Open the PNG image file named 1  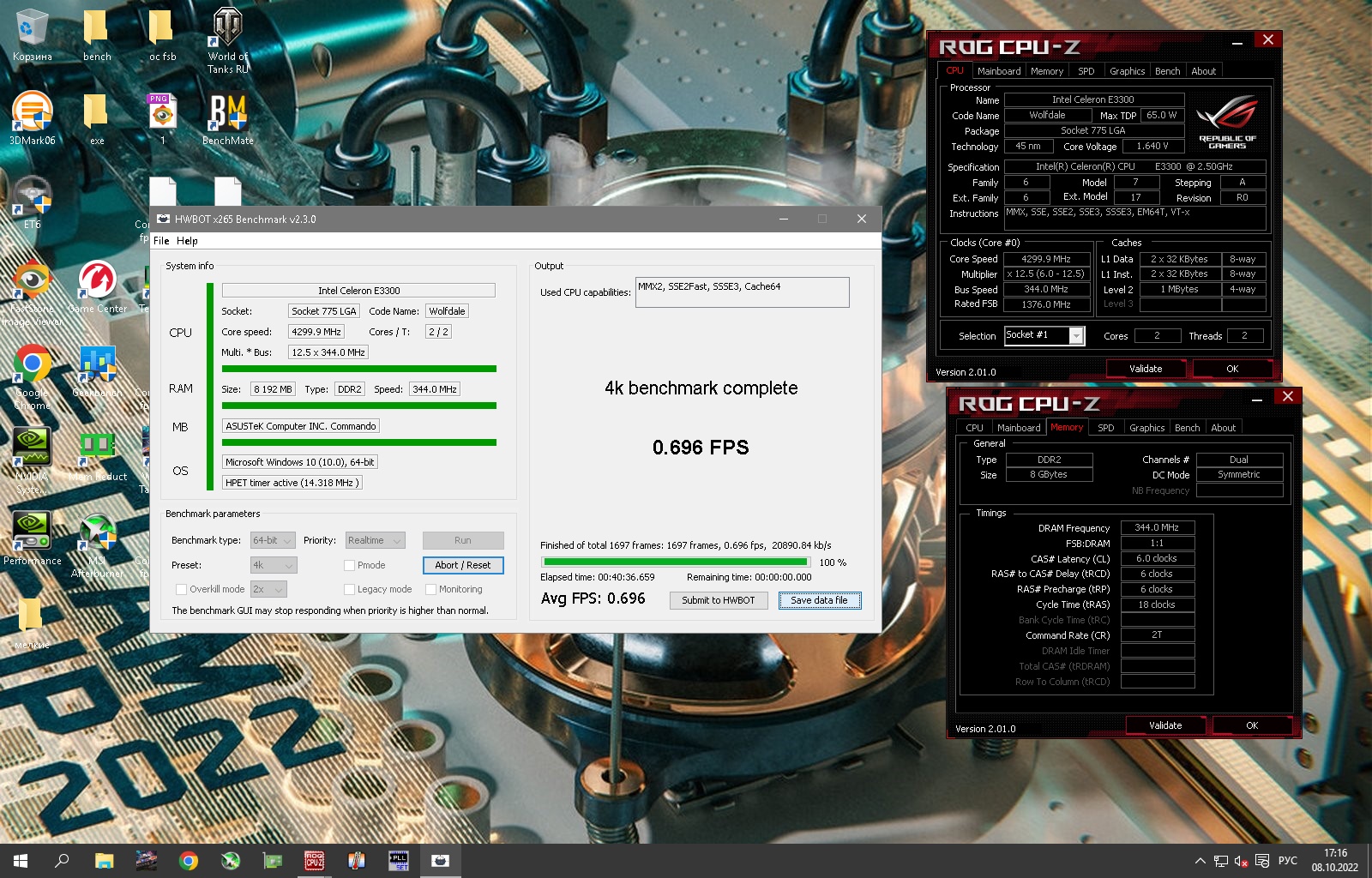pyautogui.click(x=162, y=118)
